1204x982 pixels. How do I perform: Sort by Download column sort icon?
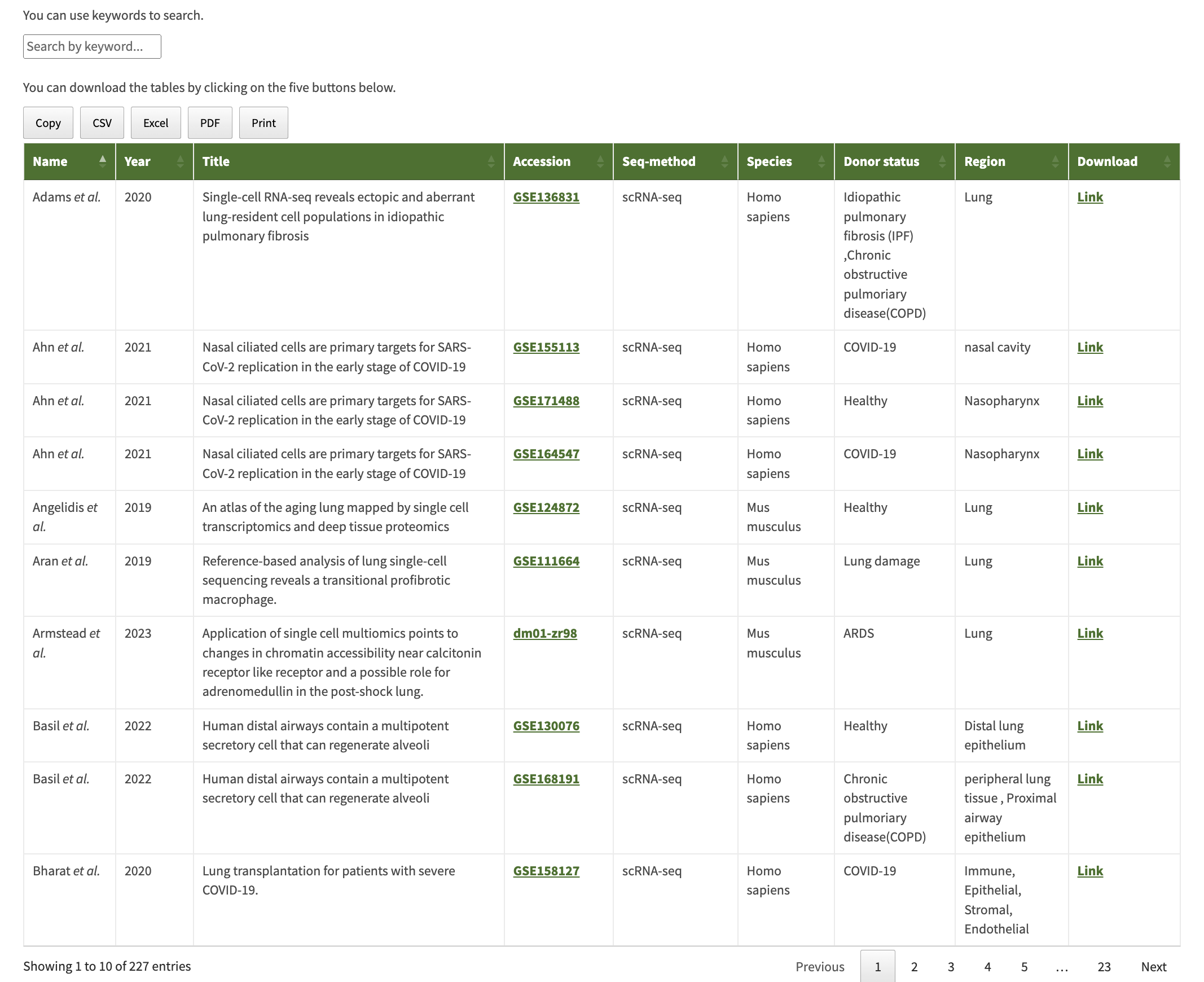click(x=1167, y=161)
